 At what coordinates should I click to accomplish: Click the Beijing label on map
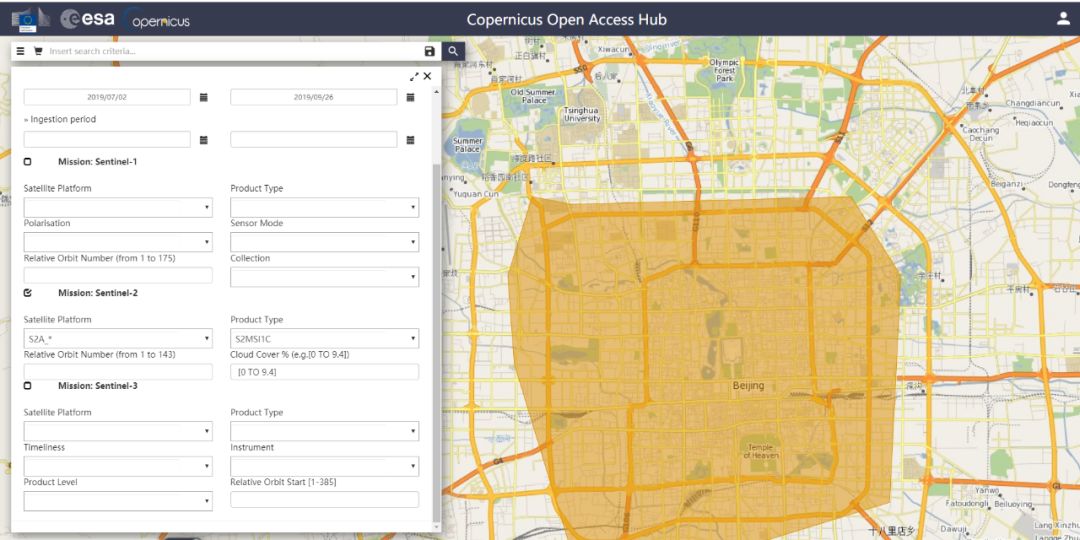749,386
